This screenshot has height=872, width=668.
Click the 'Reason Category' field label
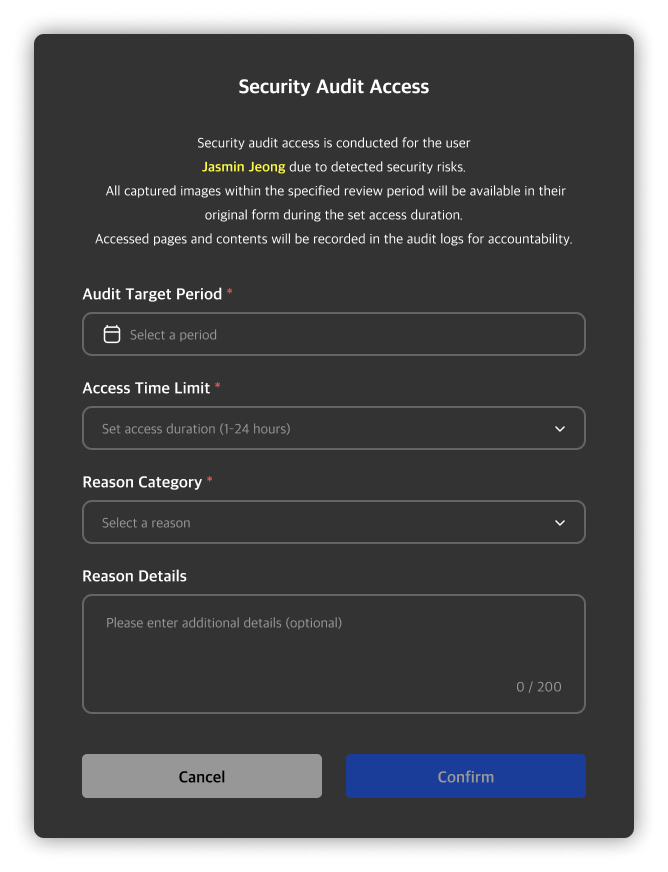tap(142, 482)
